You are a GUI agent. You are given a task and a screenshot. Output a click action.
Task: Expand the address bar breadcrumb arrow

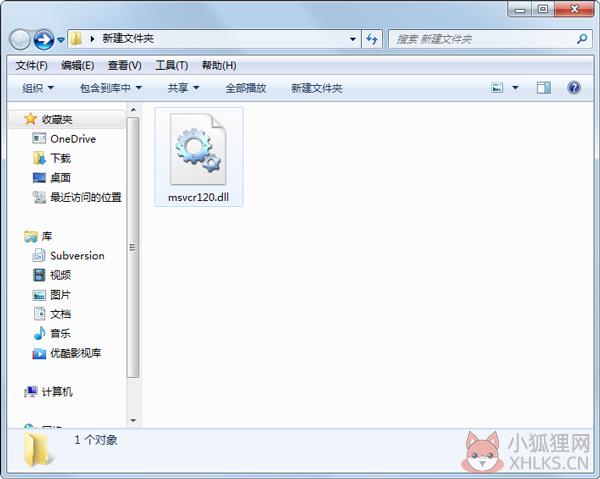[92, 39]
